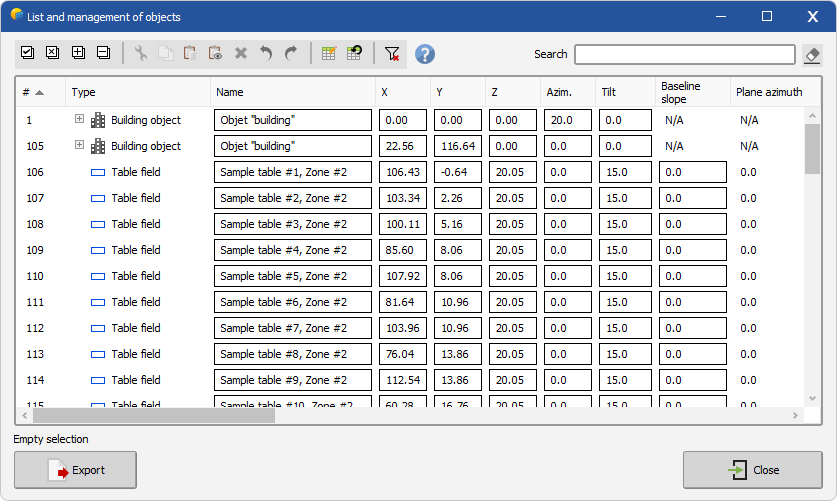Select the 'Table field' text in row 113

(136, 354)
